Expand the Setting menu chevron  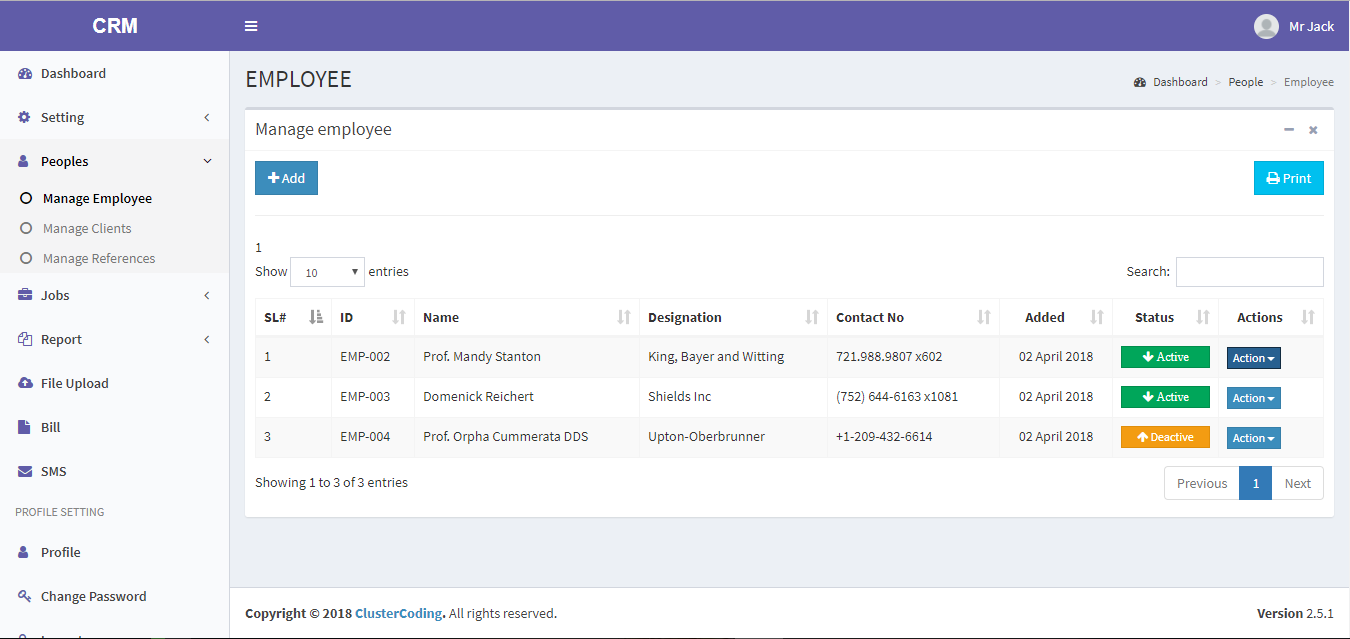[207, 118]
